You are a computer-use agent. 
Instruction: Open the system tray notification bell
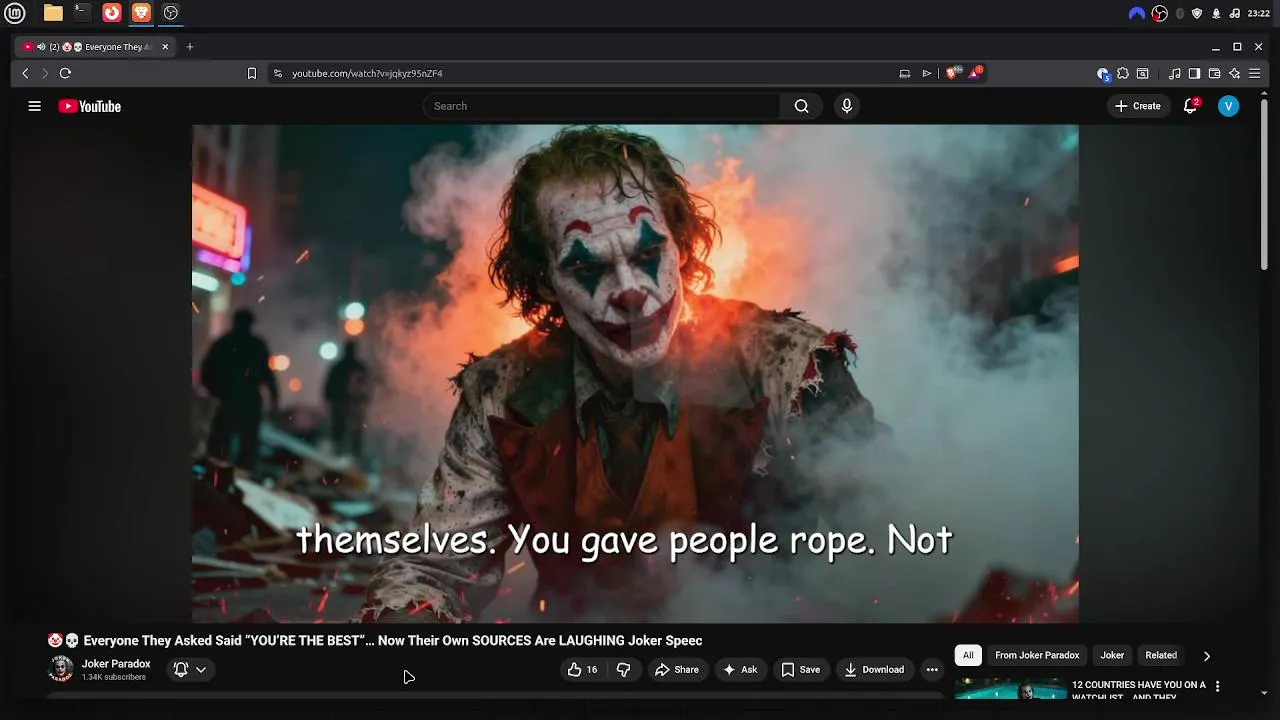tap(1216, 13)
